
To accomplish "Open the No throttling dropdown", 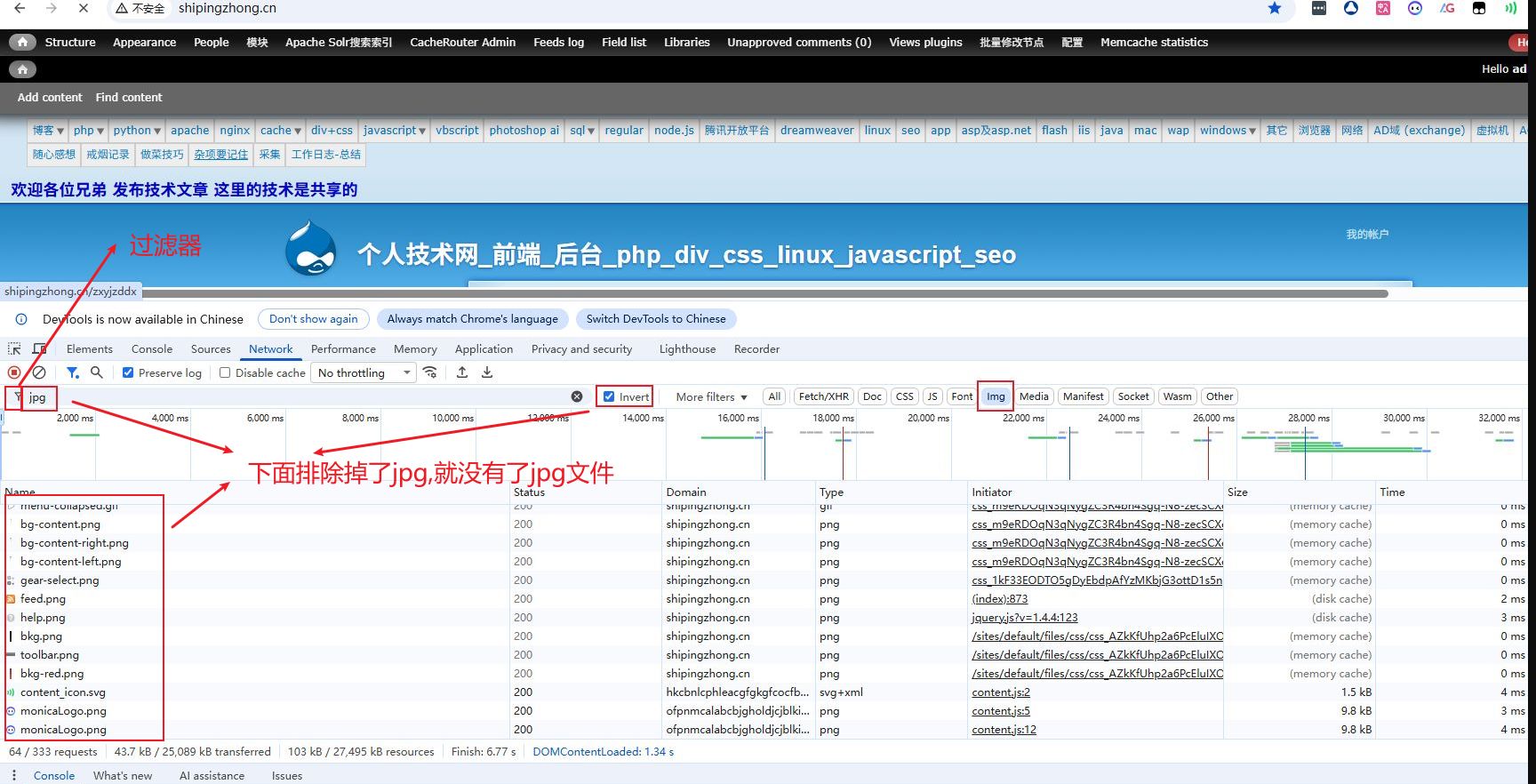I will click(x=364, y=372).
